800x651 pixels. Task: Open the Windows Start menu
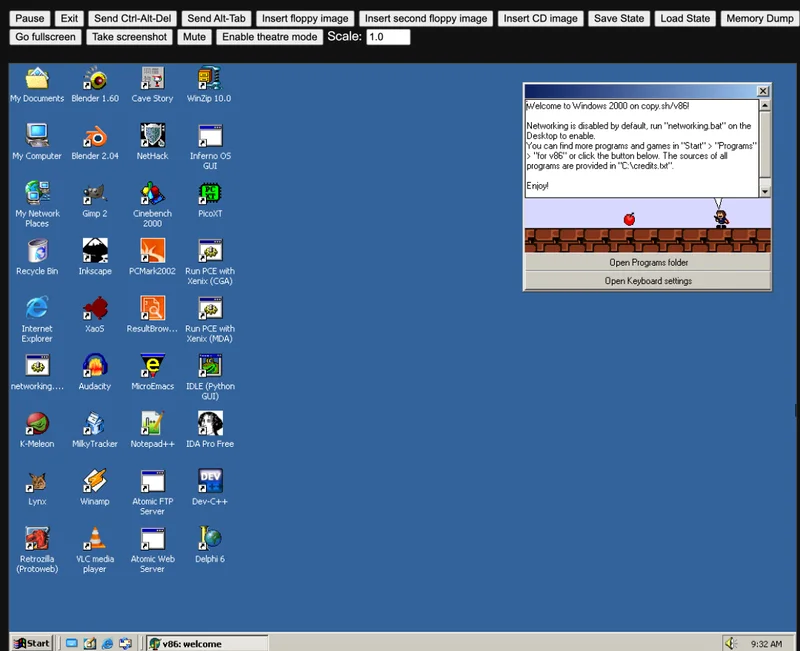click(31, 643)
